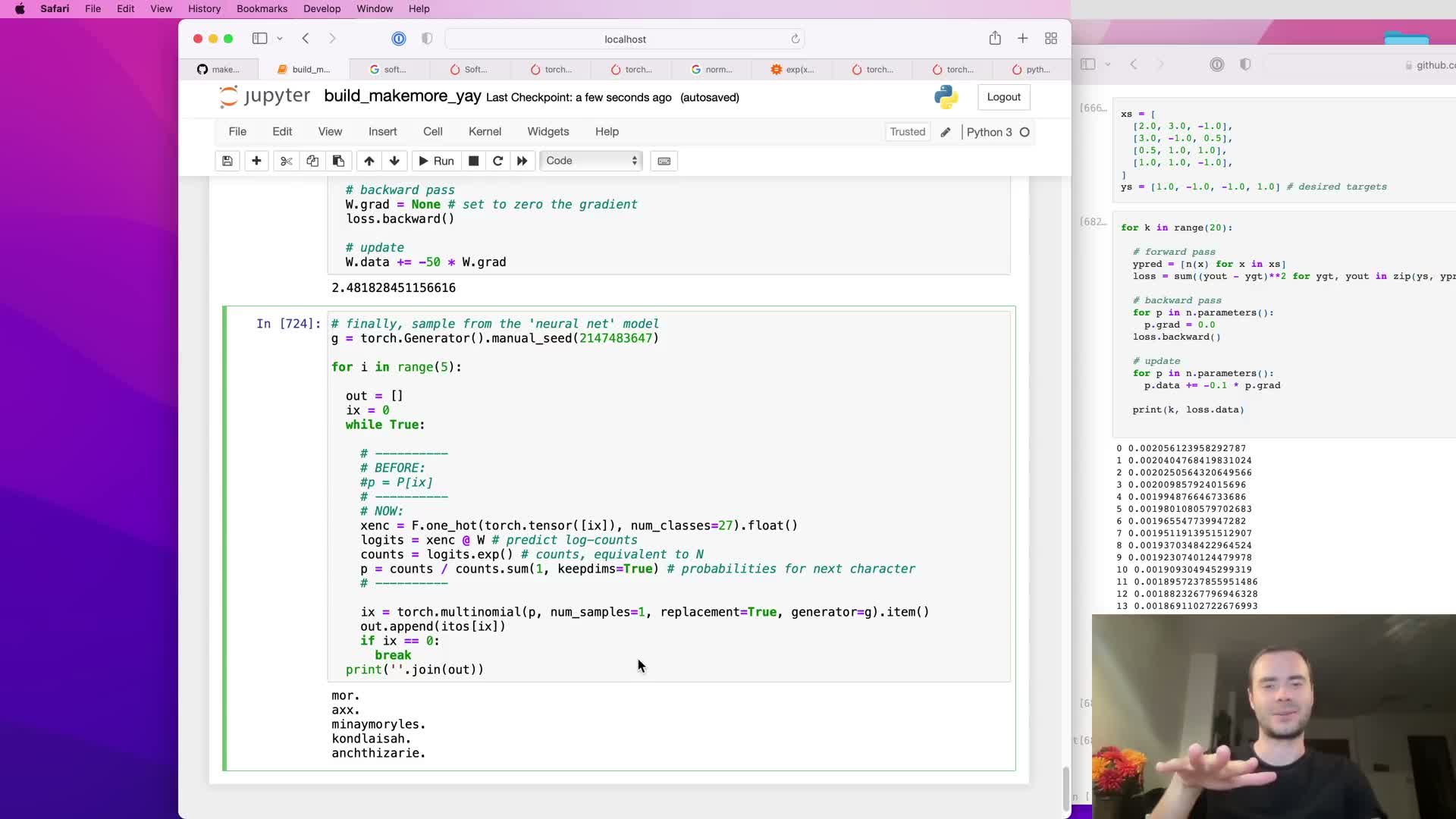Cut selected cells with scissors icon
1456x819 pixels.
tap(286, 161)
